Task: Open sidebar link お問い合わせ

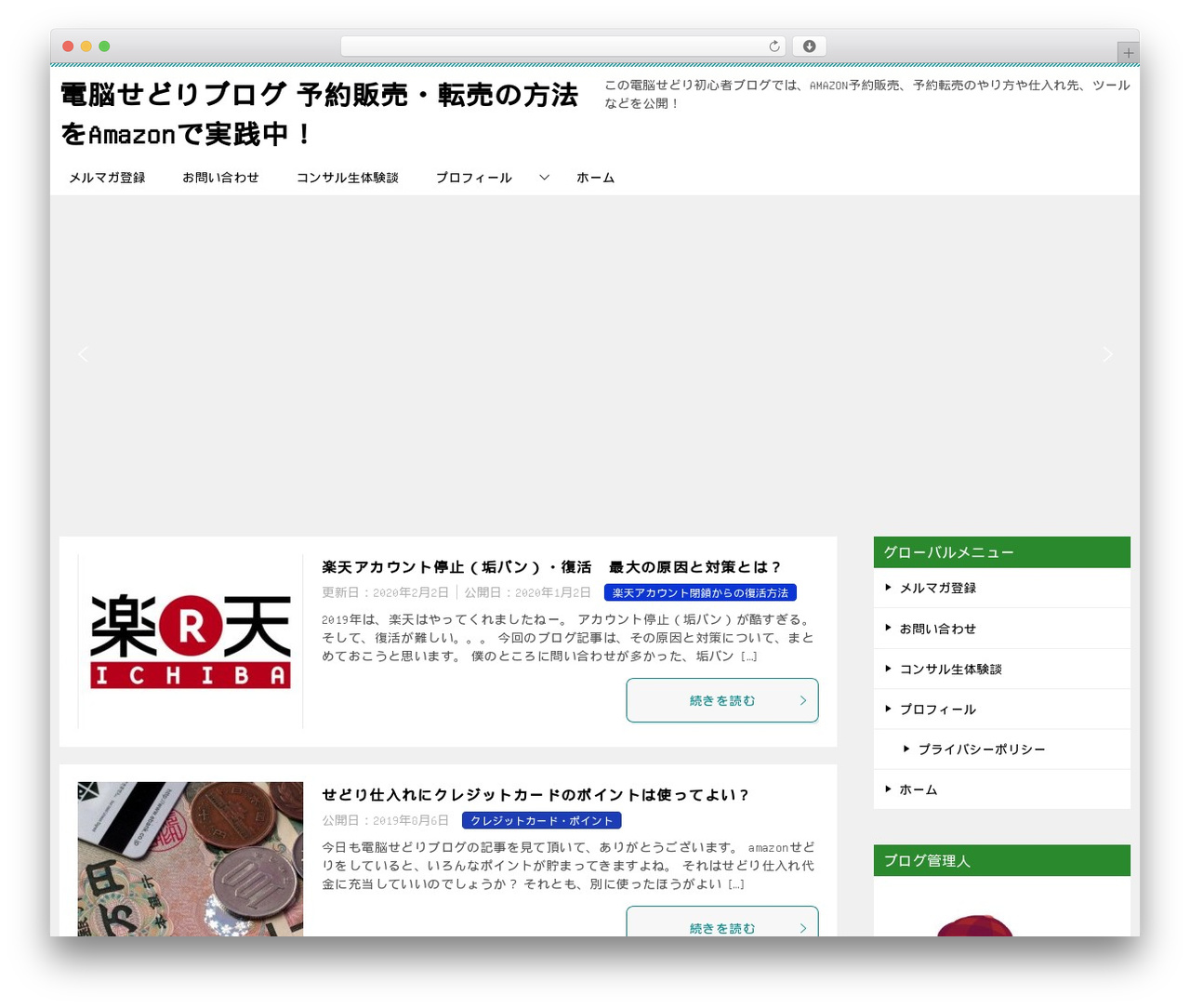Action: tap(938, 629)
